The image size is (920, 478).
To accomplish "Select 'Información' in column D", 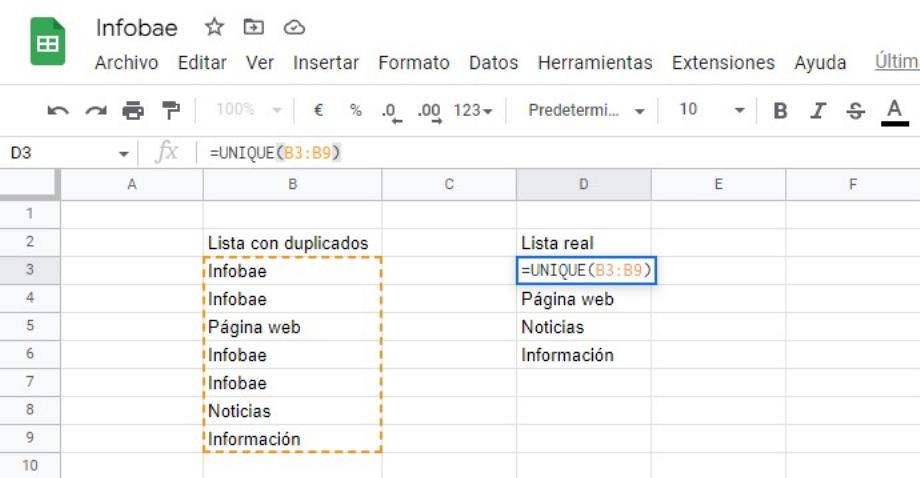I will (583, 355).
